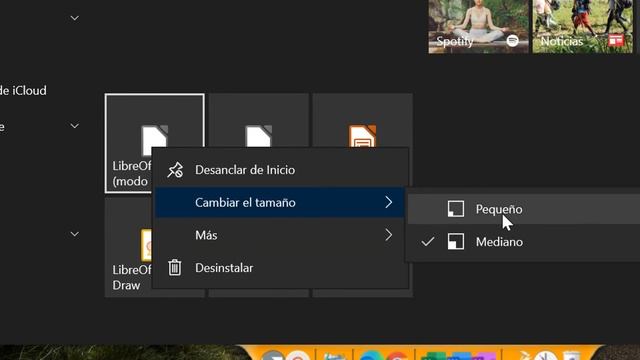Image resolution: width=640 pixels, height=360 pixels.
Task: Click the medium tile size icon beside Mediano
Action: pos(456,242)
